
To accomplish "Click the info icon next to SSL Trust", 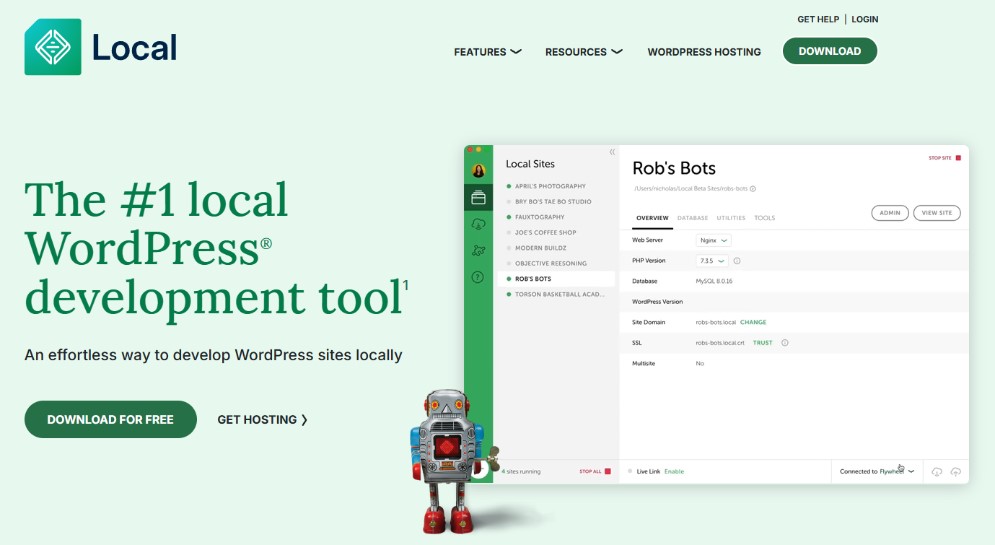I will [785, 343].
